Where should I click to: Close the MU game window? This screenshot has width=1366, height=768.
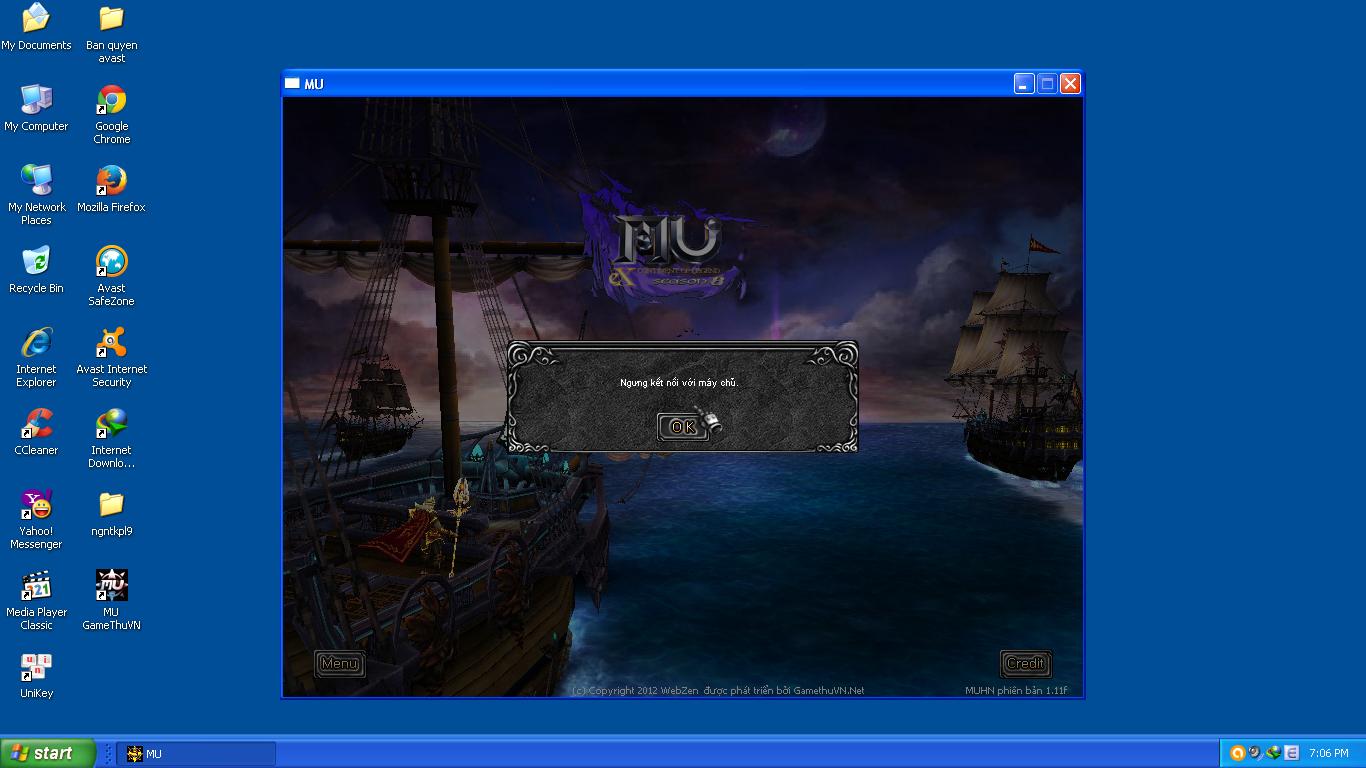pos(1070,84)
